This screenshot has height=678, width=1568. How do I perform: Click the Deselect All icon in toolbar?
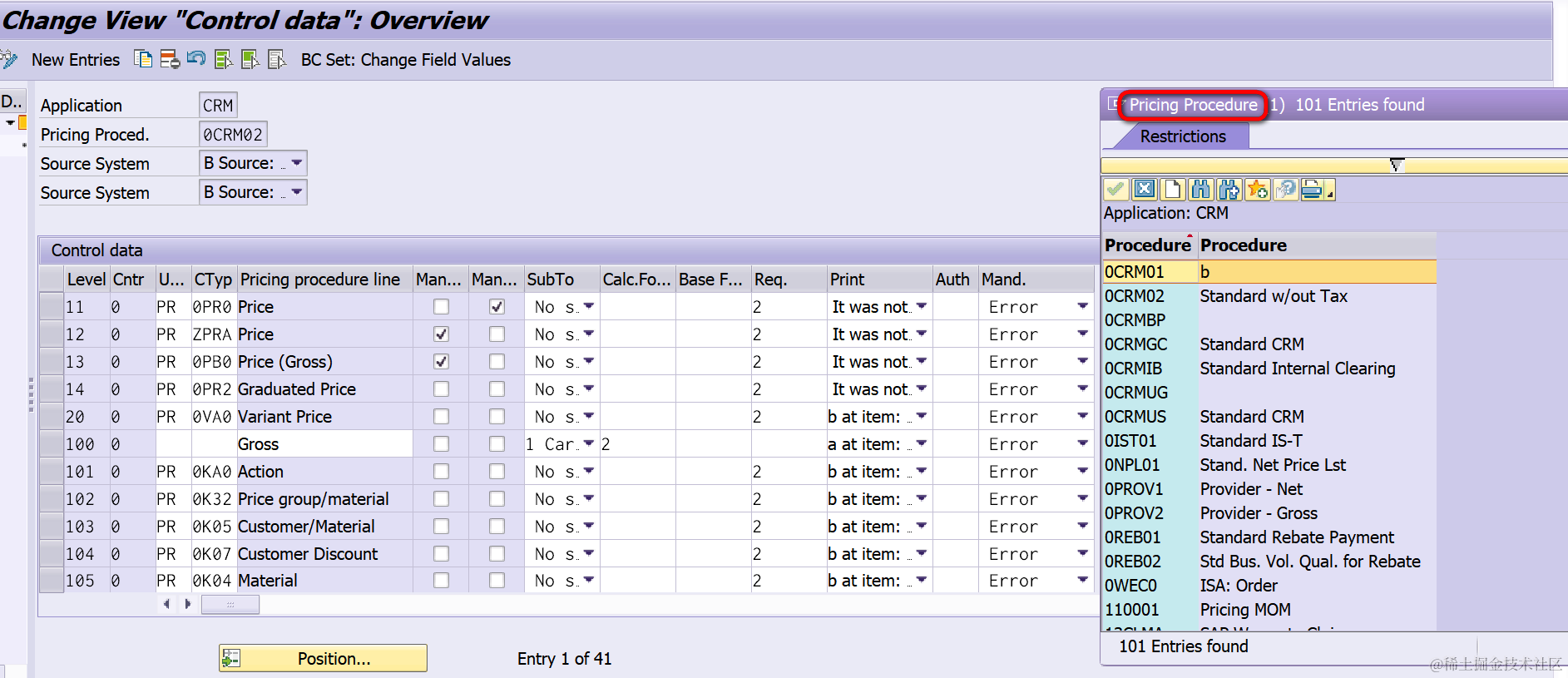pyautogui.click(x=277, y=59)
